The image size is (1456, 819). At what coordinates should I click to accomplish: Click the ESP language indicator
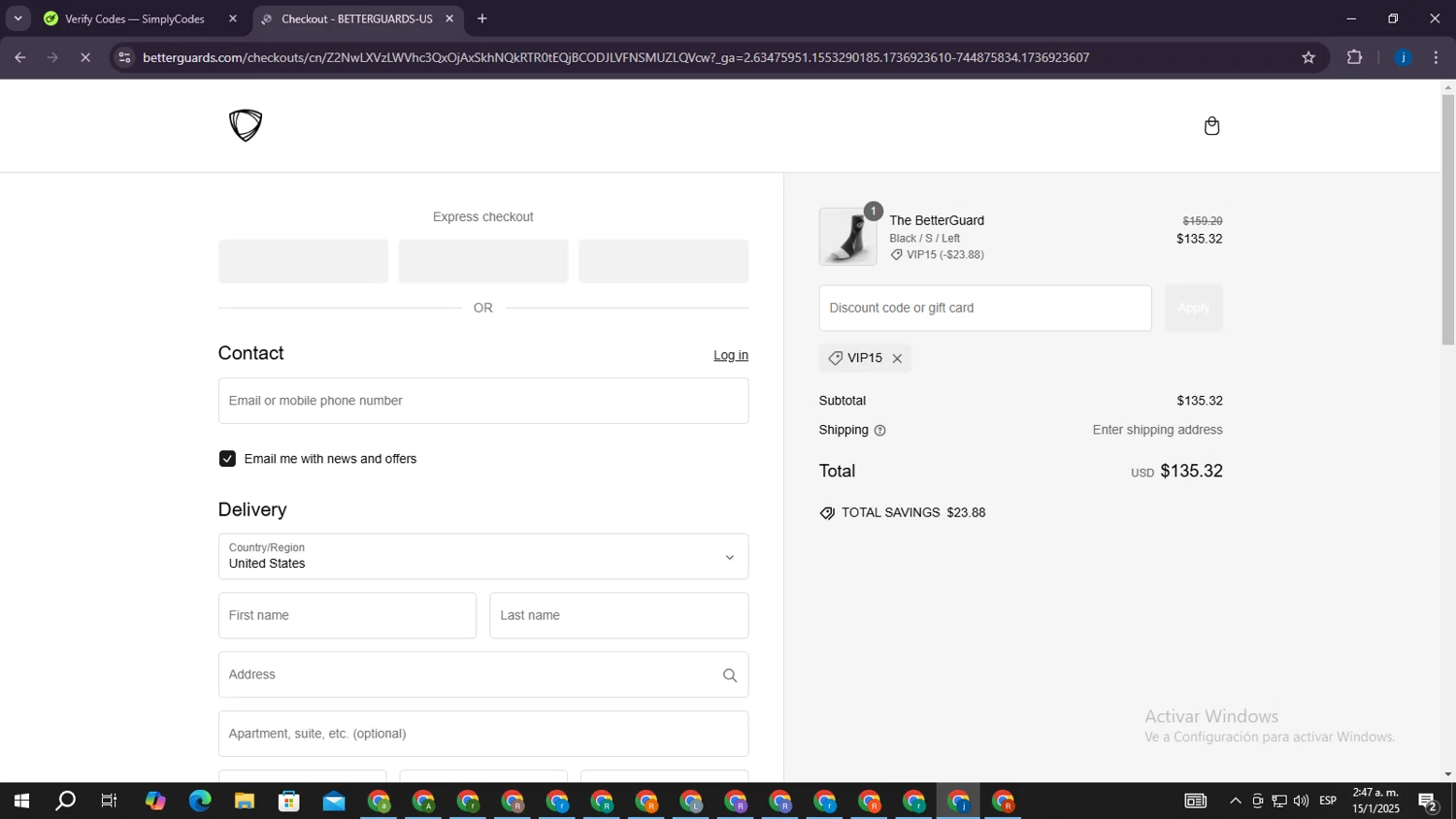1328,802
